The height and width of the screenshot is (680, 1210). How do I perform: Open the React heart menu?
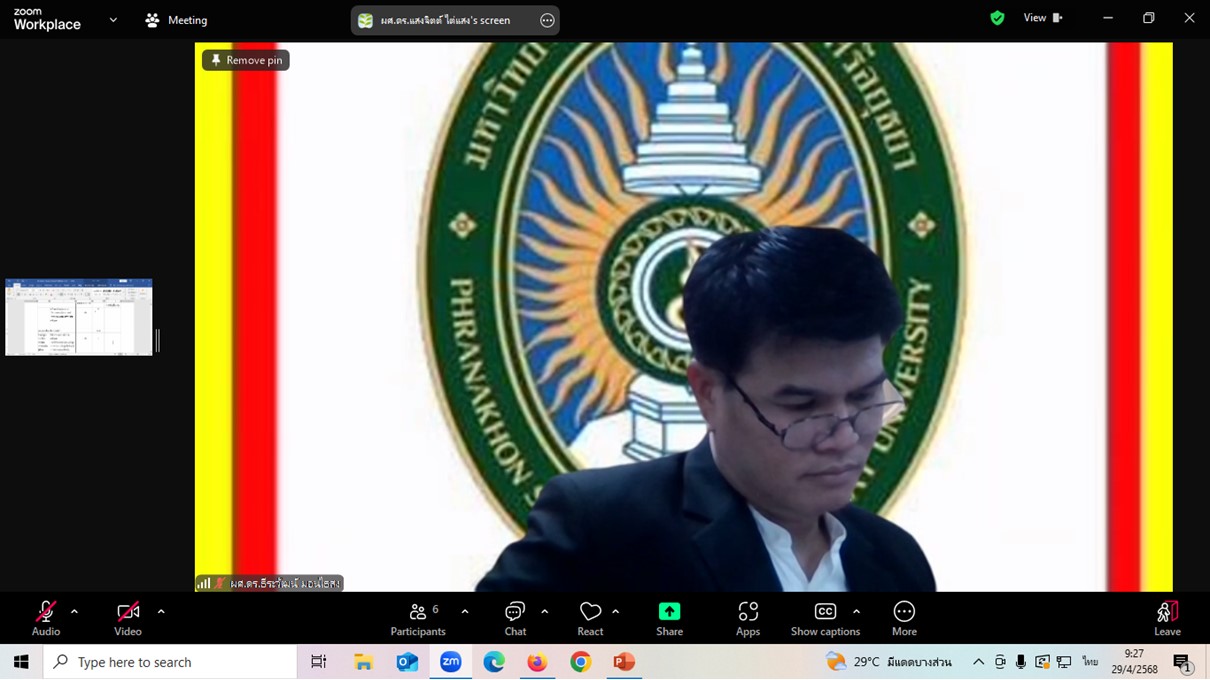click(x=590, y=619)
